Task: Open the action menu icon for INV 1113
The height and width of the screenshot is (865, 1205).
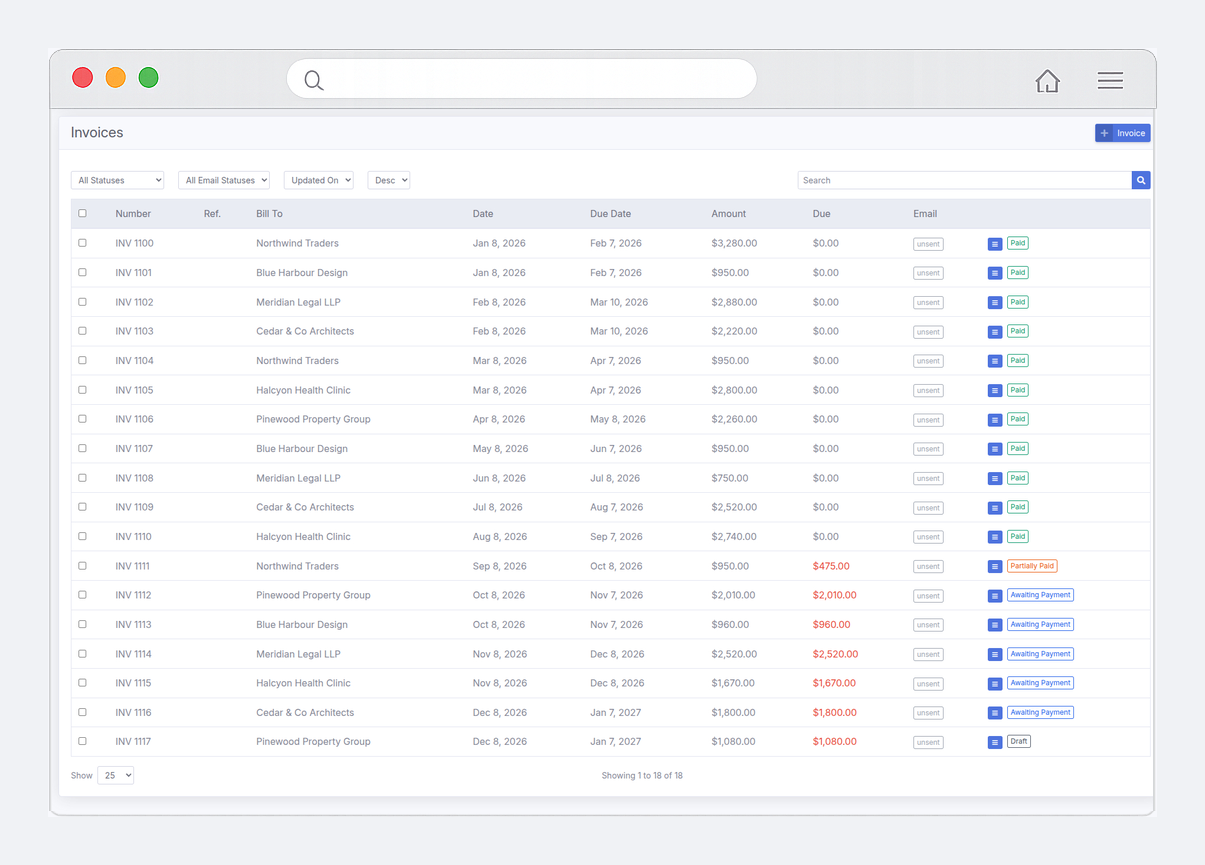Action: coord(995,625)
